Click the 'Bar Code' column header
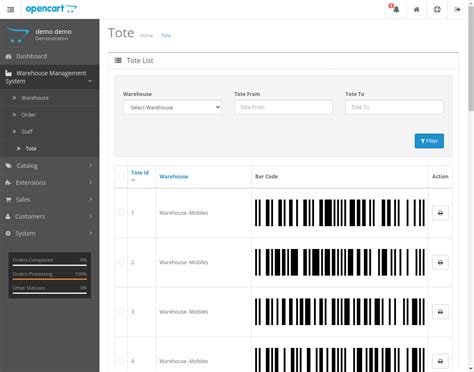The height and width of the screenshot is (372, 474). tap(266, 176)
